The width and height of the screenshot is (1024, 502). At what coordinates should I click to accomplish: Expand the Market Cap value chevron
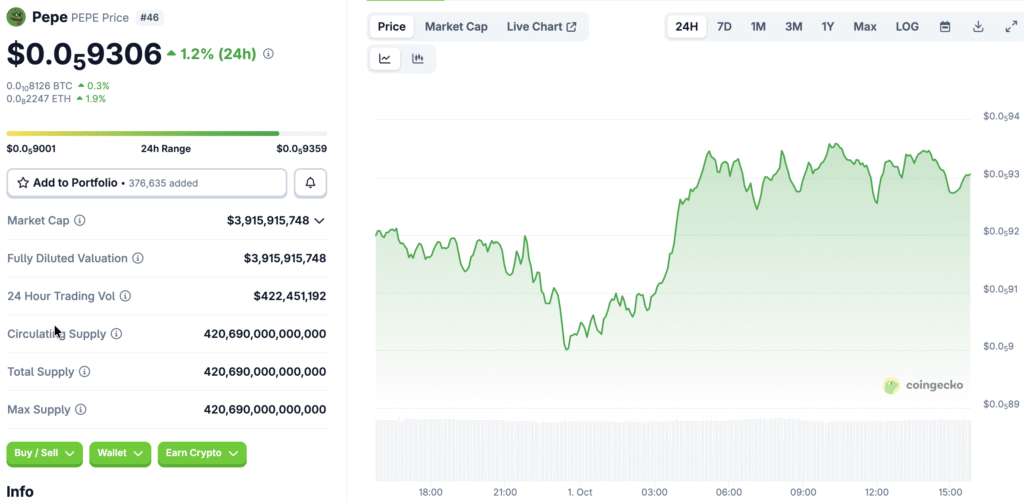[x=319, y=220]
